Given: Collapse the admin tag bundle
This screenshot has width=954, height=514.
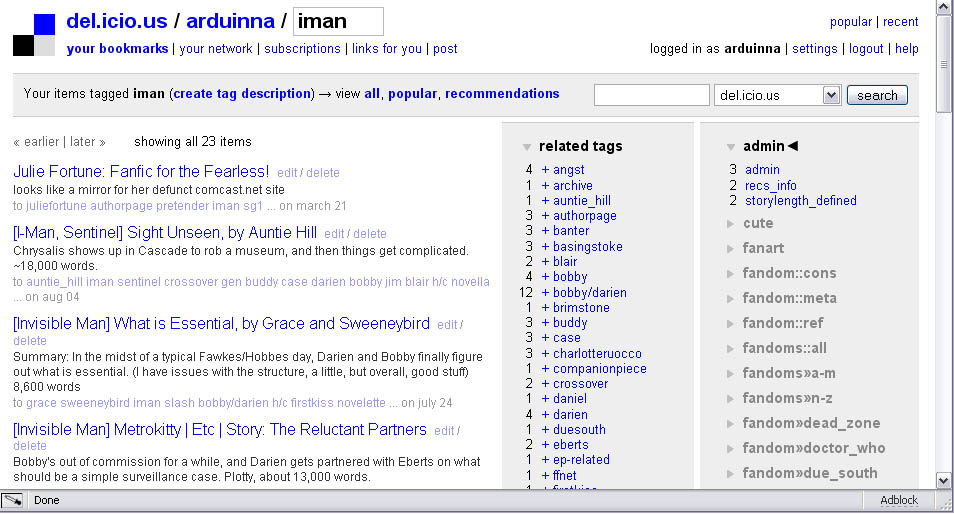Looking at the screenshot, I should click(731, 147).
